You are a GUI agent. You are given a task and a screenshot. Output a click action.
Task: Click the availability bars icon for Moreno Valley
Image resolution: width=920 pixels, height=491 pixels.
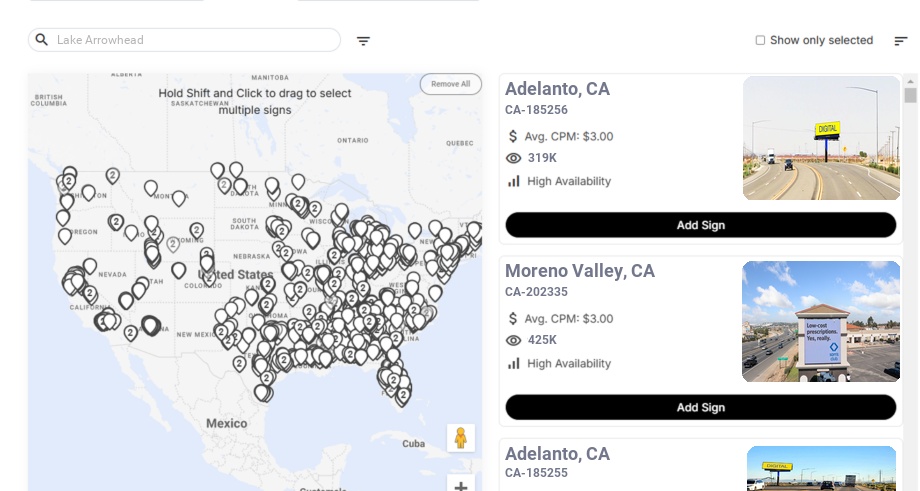tap(514, 363)
